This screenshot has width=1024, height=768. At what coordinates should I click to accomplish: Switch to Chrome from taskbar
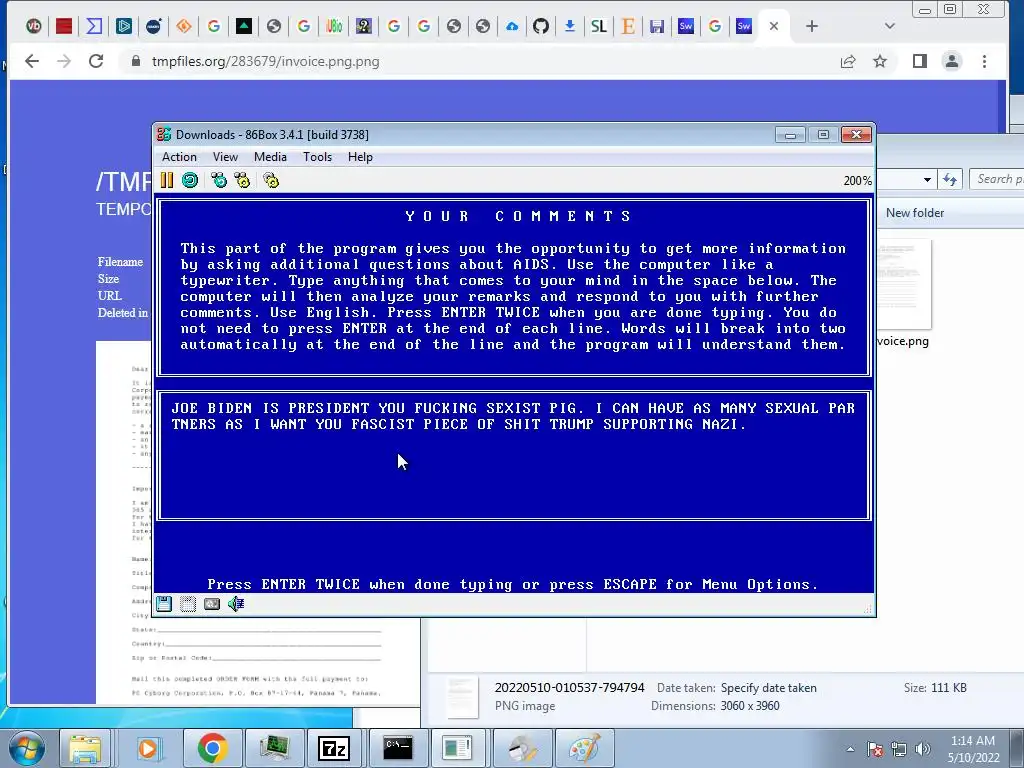[x=212, y=748]
